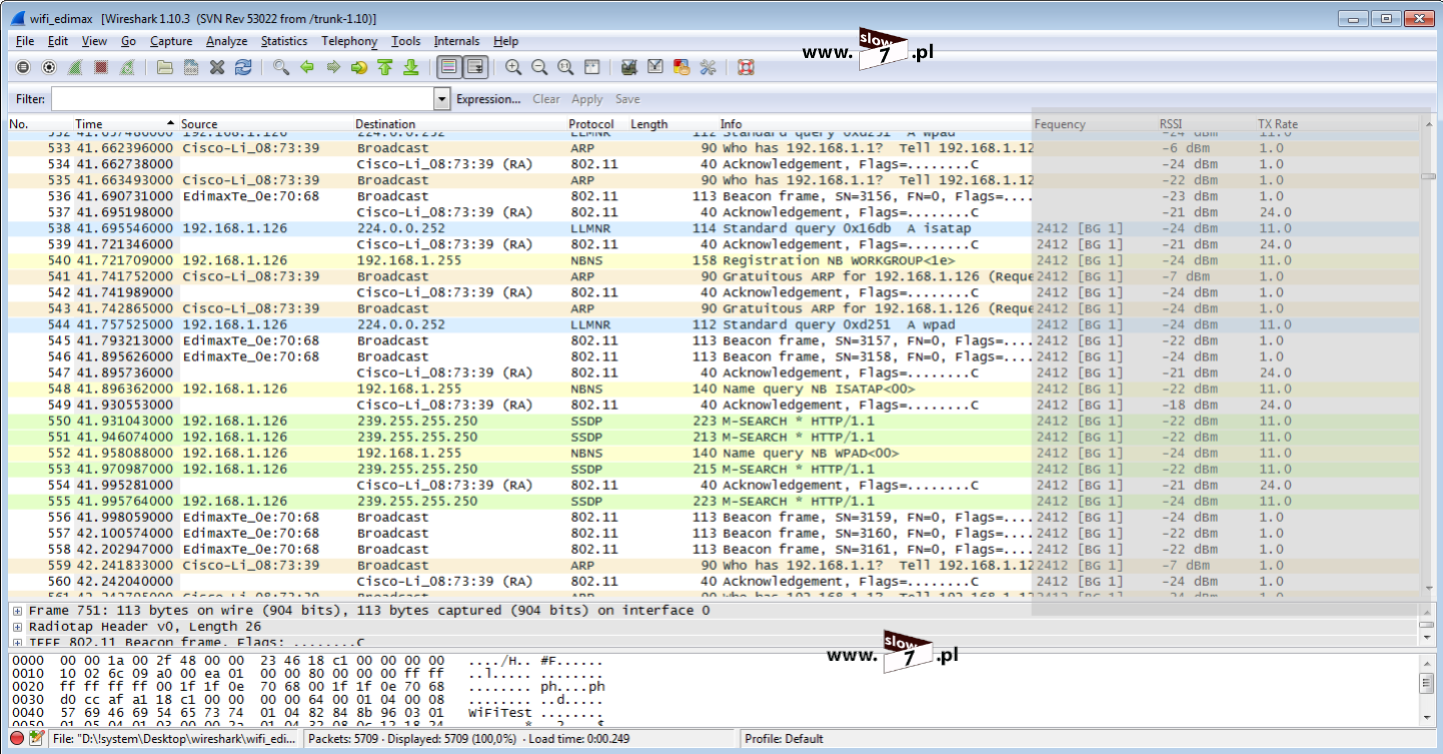1443x754 pixels.
Task: Zoom in on packet text
Action: tap(513, 67)
